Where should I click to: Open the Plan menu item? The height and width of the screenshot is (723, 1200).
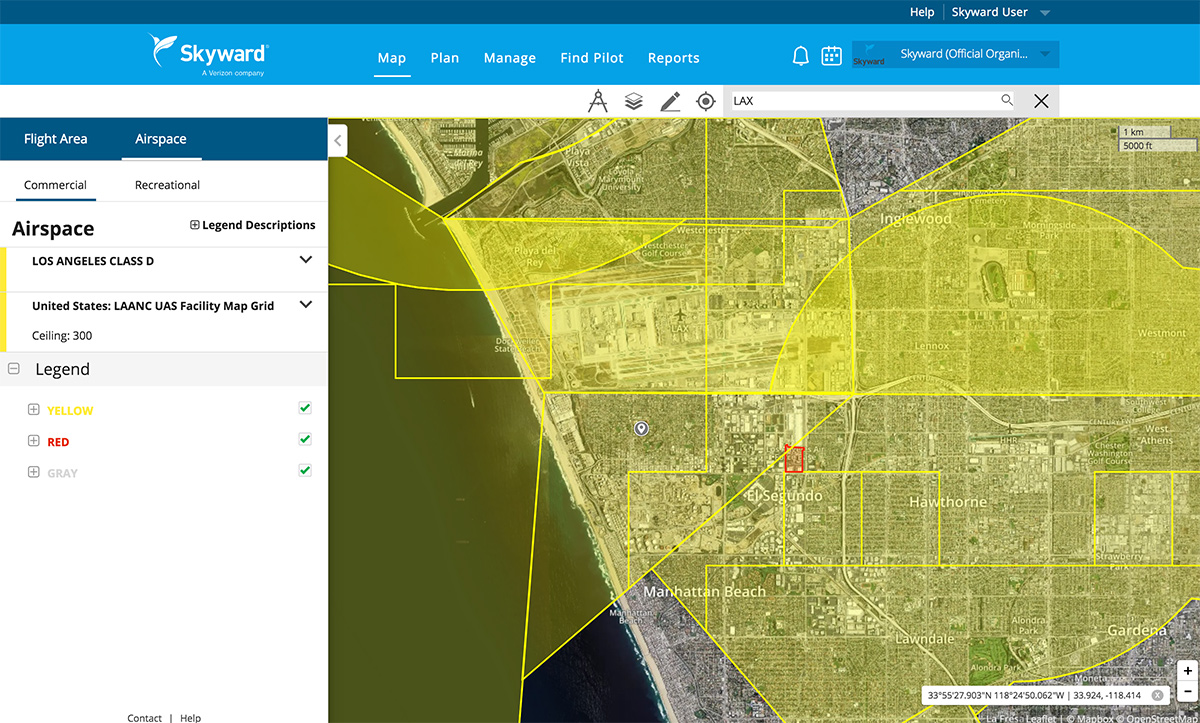[445, 58]
